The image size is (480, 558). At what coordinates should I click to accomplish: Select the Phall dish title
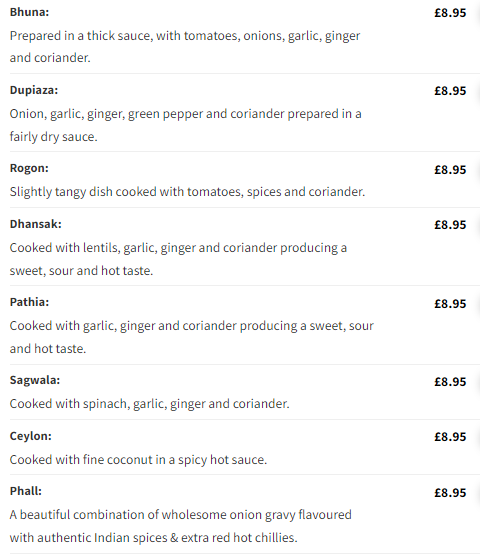click(26, 491)
